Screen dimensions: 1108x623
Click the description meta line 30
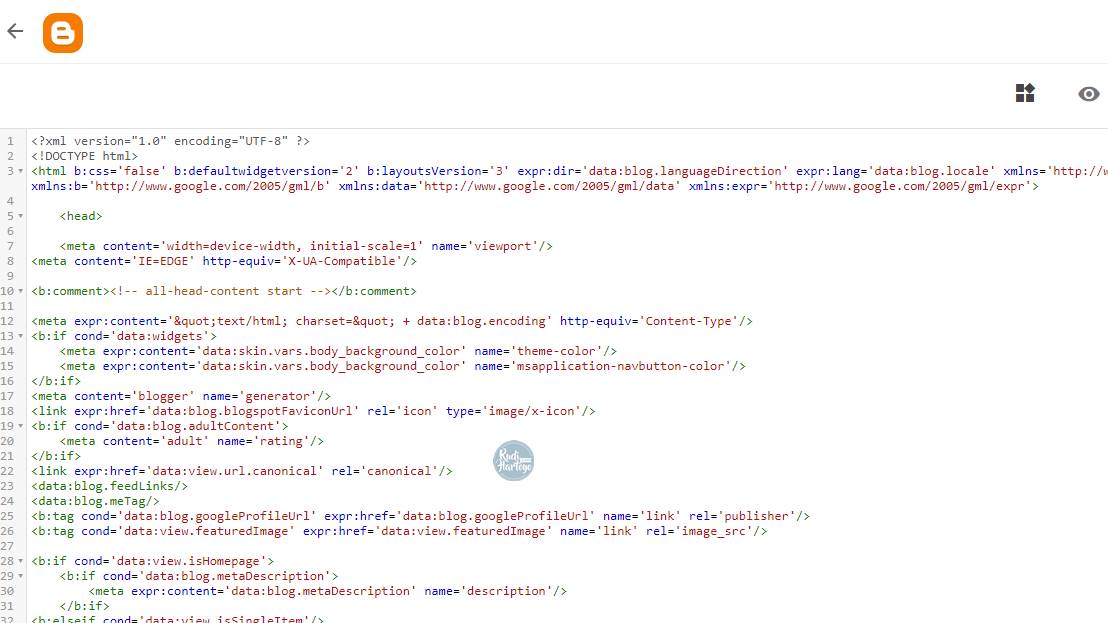(x=328, y=591)
